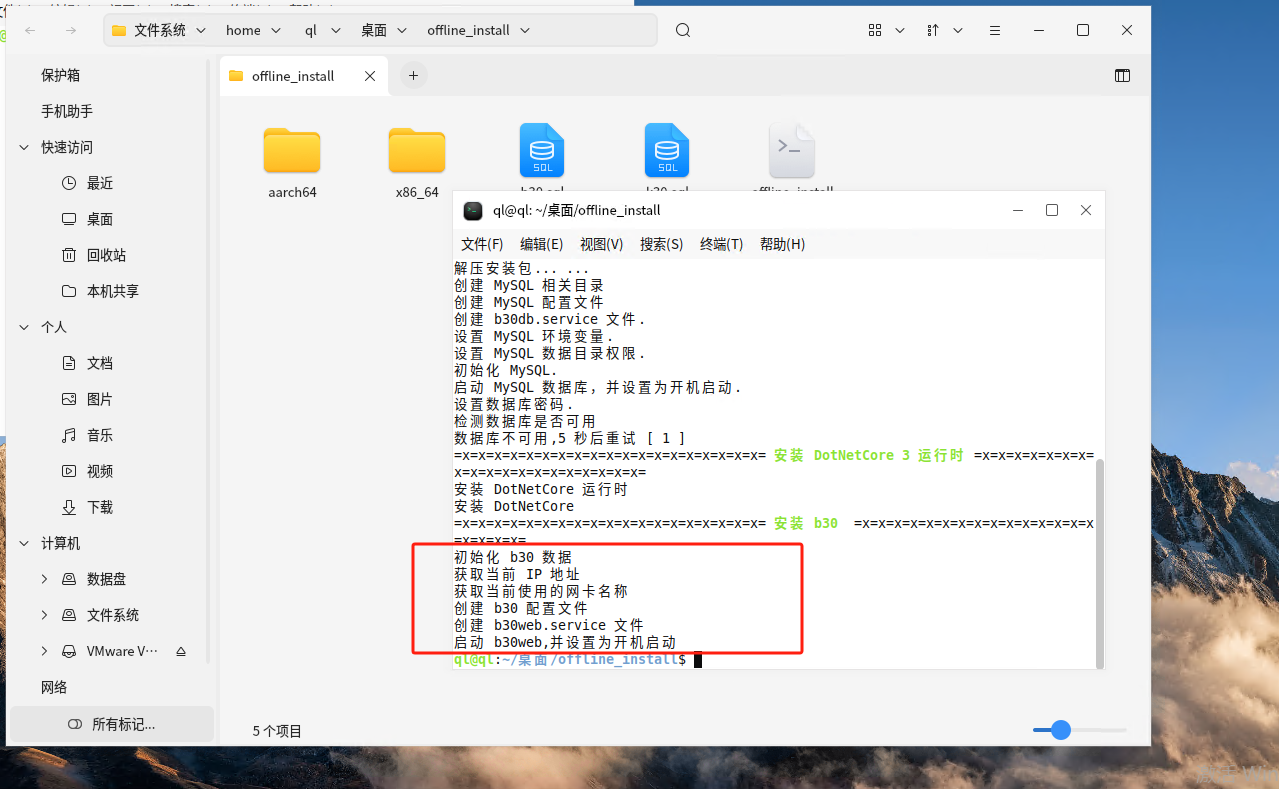Eject the VMware V… drive
Image resolution: width=1279 pixels, height=789 pixels.
coord(181,651)
